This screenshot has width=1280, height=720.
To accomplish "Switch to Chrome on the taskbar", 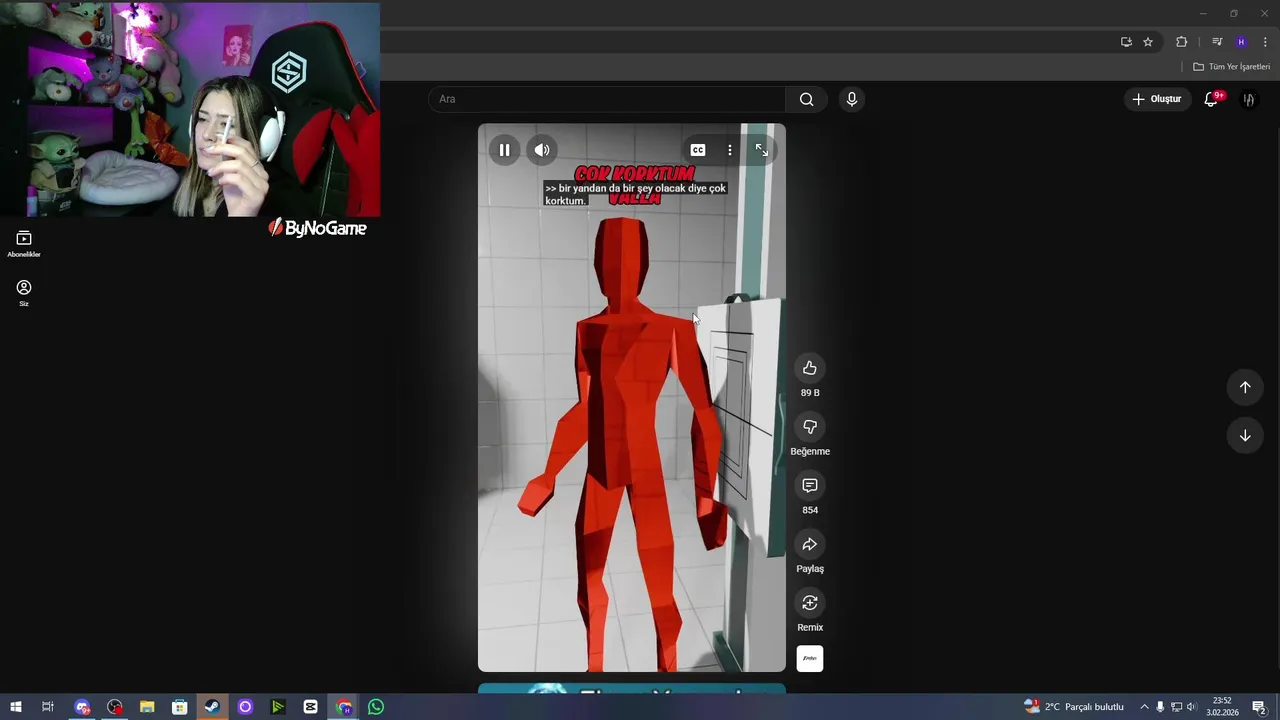I will coord(343,707).
